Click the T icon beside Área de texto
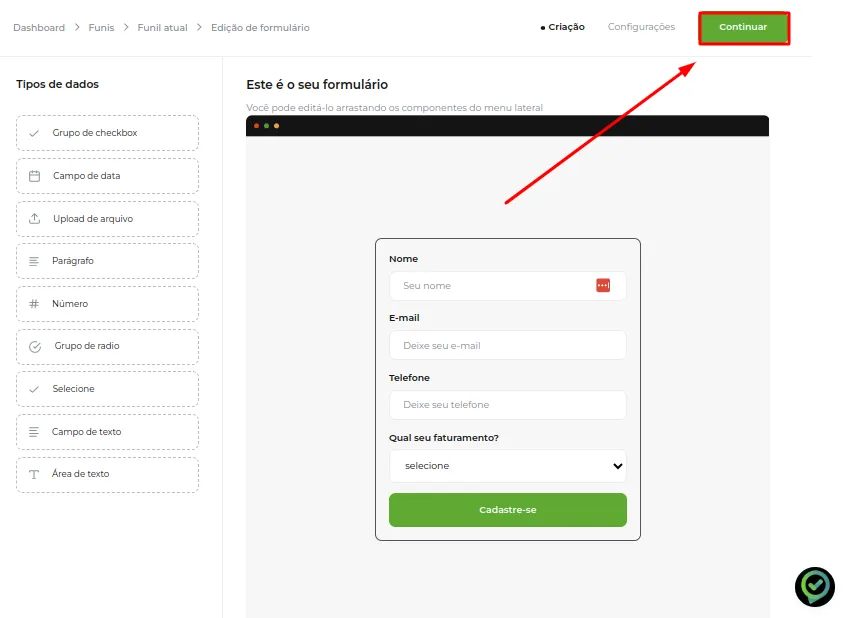 (x=34, y=474)
